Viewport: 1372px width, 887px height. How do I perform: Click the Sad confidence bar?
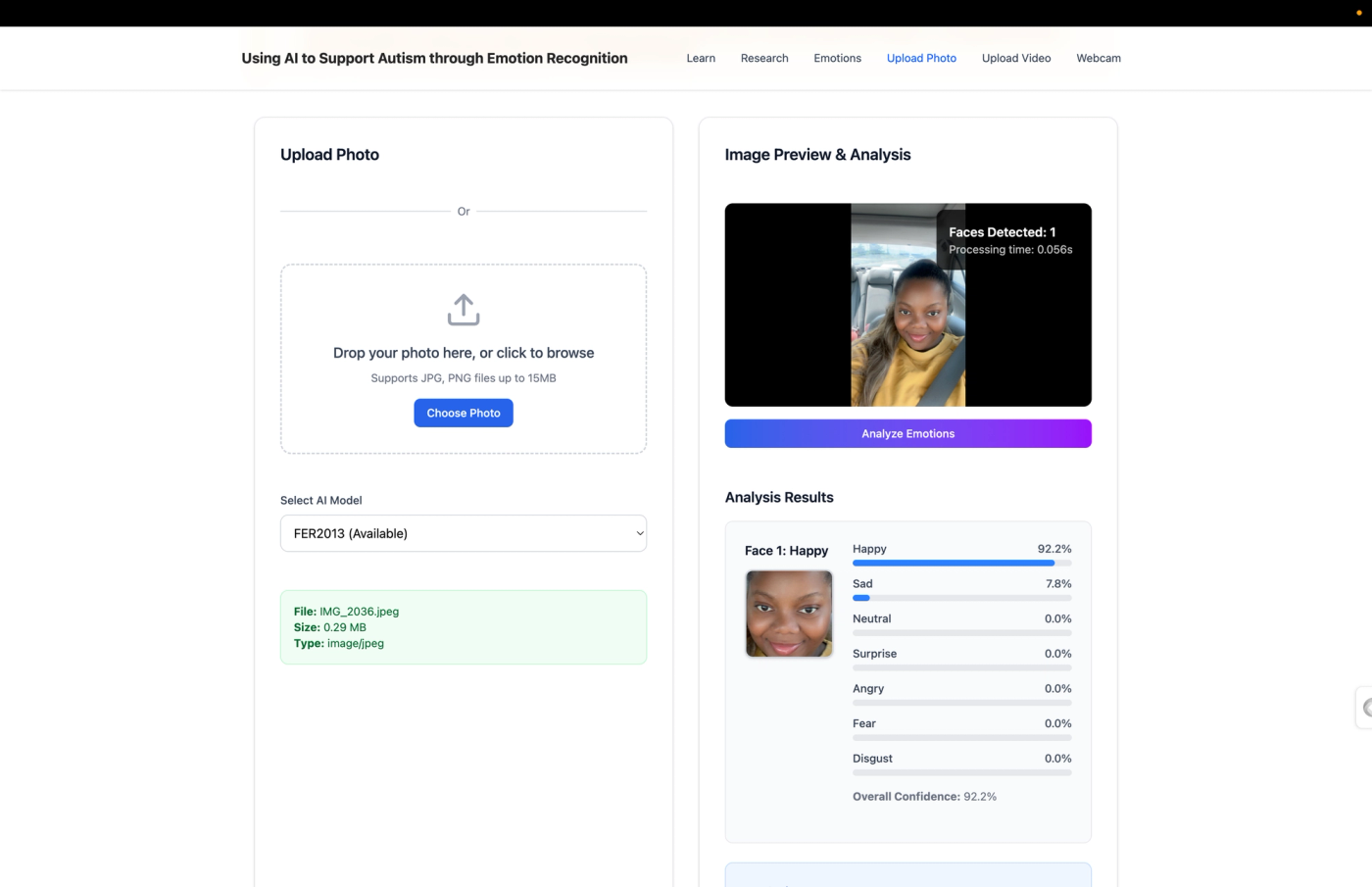click(962, 598)
